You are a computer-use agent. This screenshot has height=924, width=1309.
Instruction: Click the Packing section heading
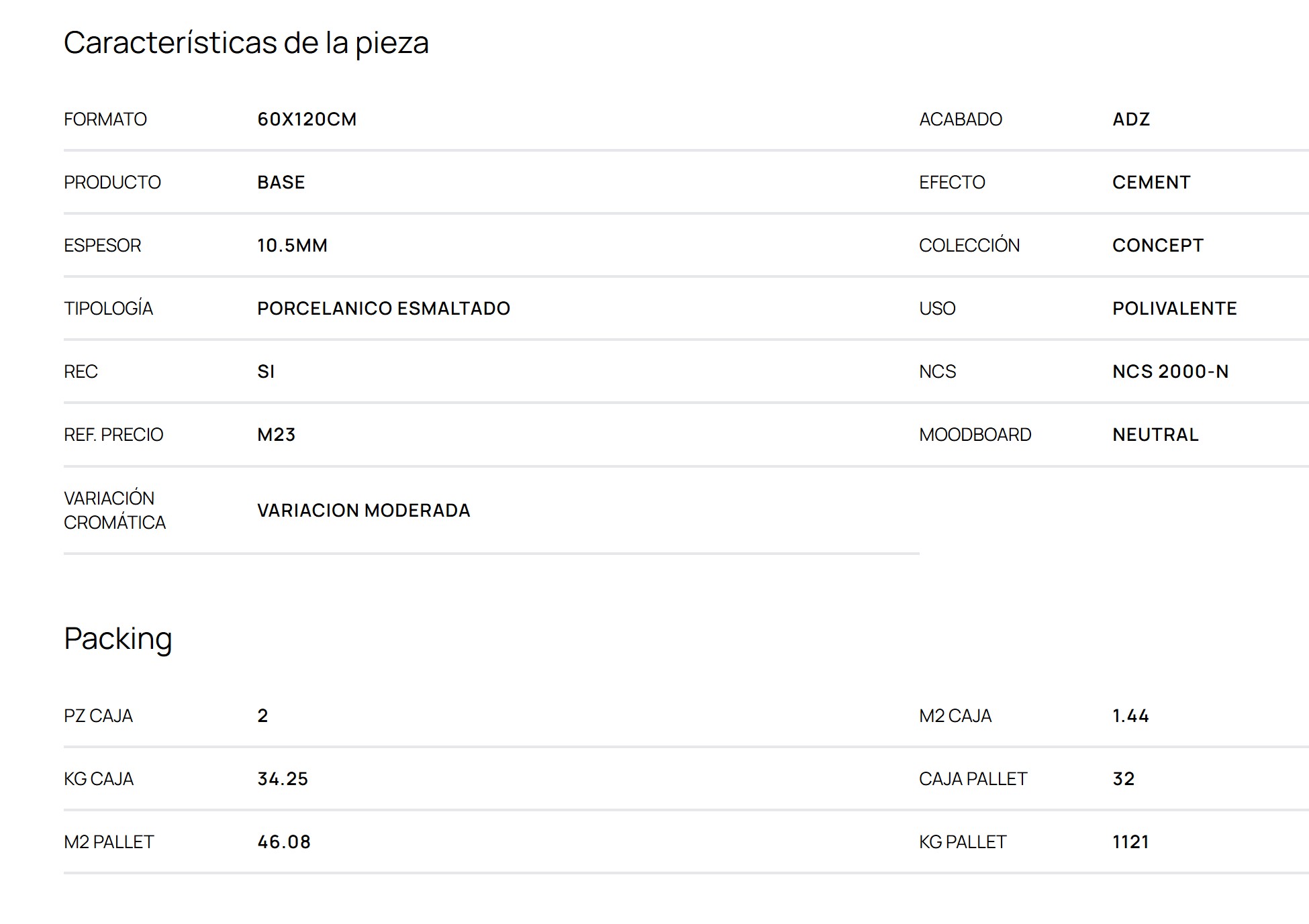(118, 639)
